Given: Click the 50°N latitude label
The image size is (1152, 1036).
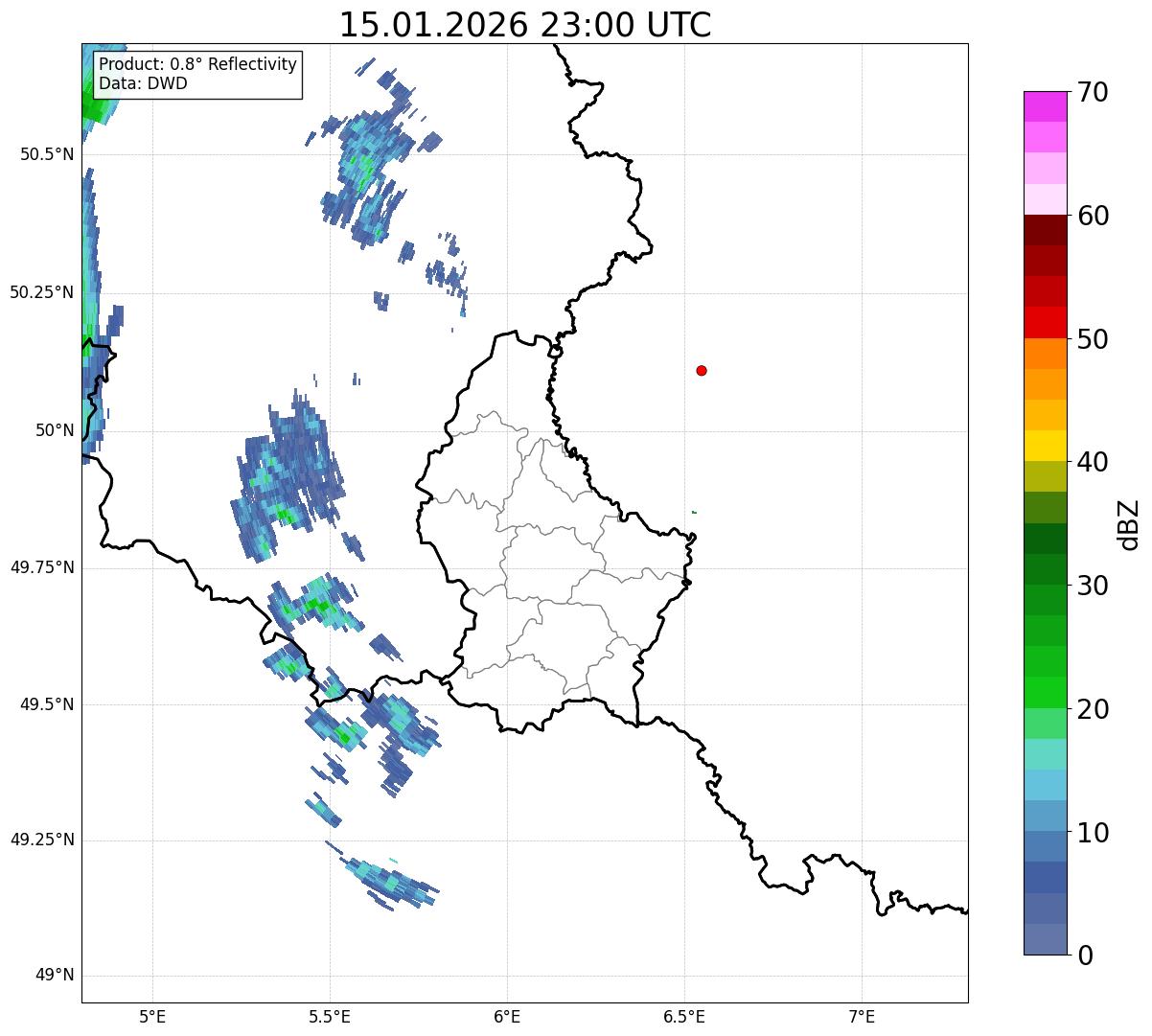Looking at the screenshot, I should [55, 430].
